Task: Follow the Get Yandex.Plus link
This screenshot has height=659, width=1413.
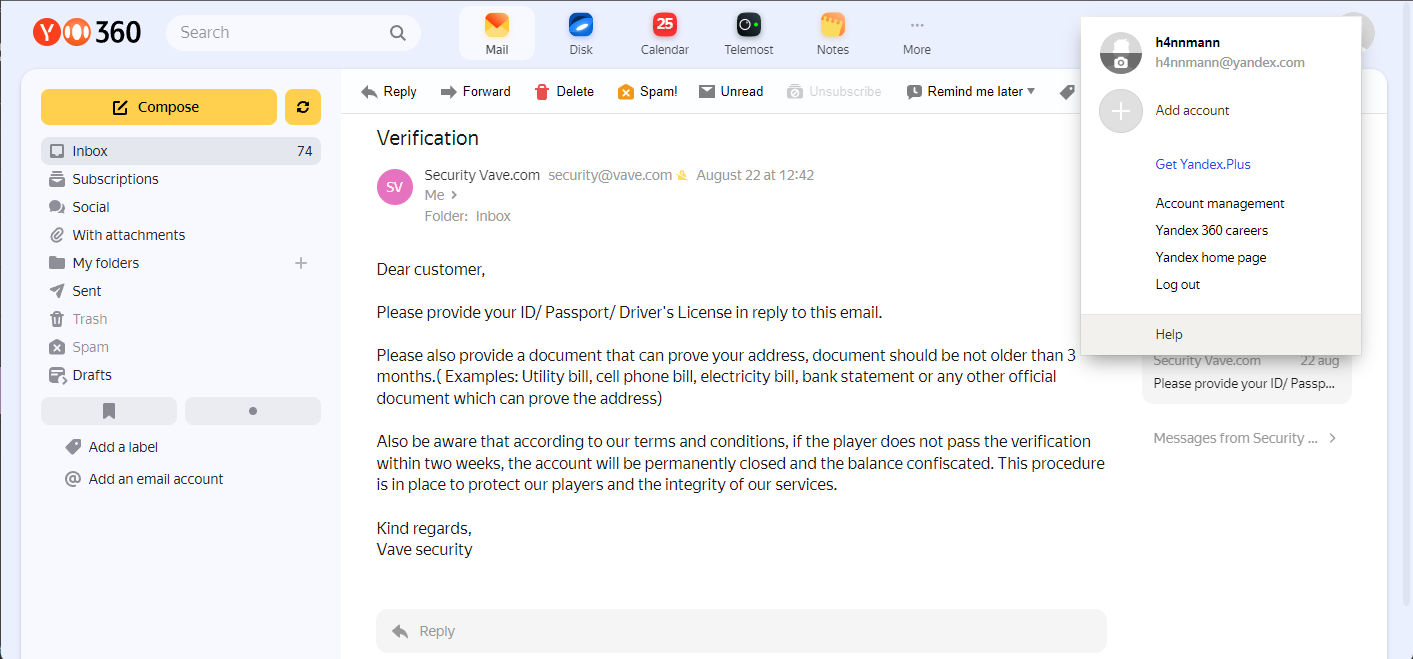Action: (x=1203, y=165)
